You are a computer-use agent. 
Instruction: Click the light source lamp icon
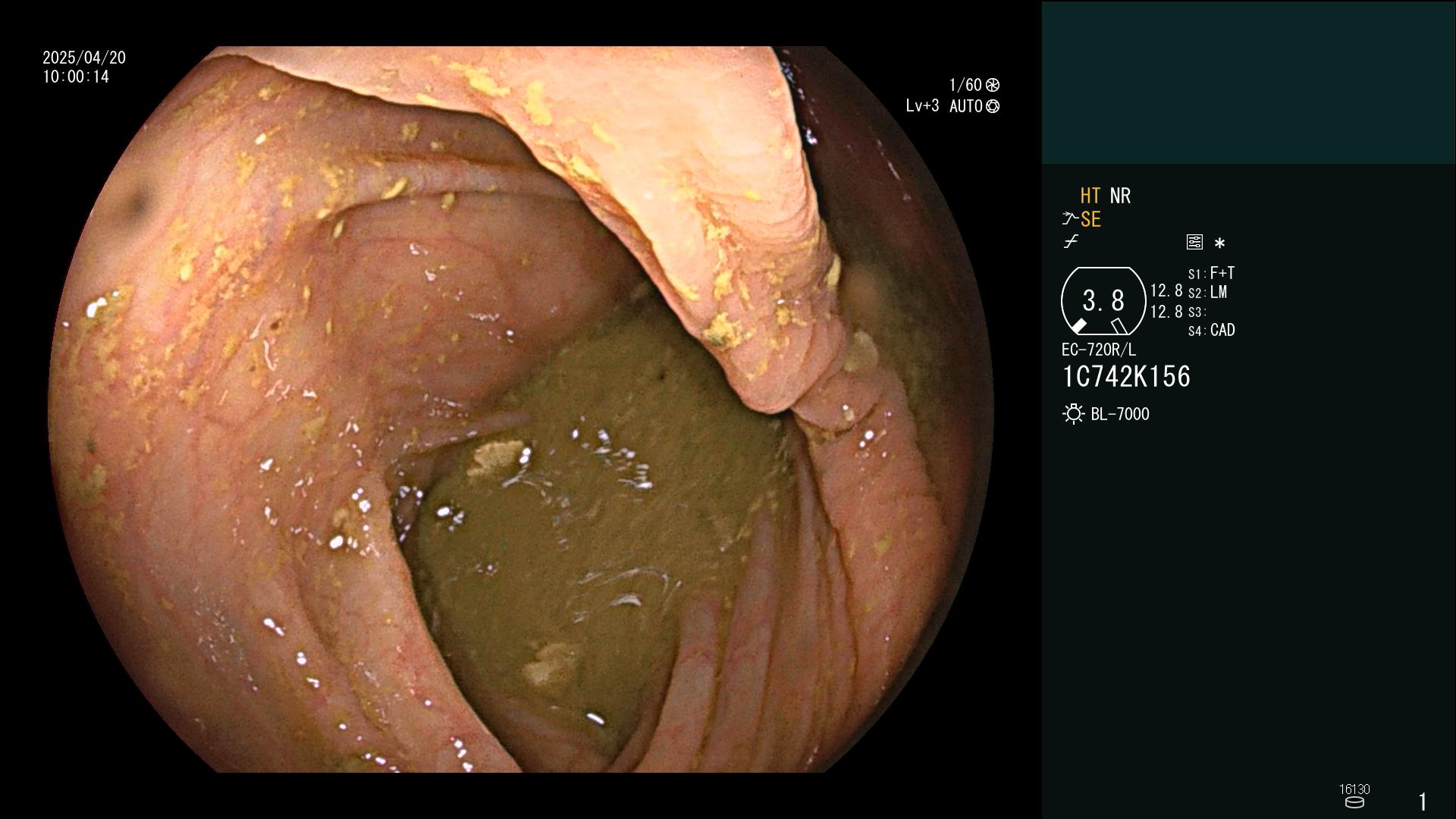click(x=1073, y=414)
